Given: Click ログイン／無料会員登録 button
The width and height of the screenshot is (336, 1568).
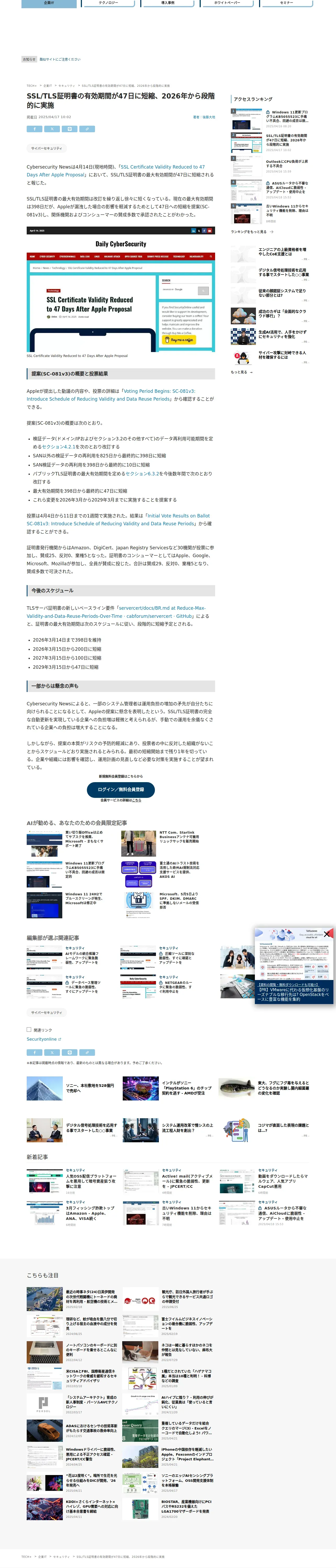Looking at the screenshot, I should pos(121,789).
